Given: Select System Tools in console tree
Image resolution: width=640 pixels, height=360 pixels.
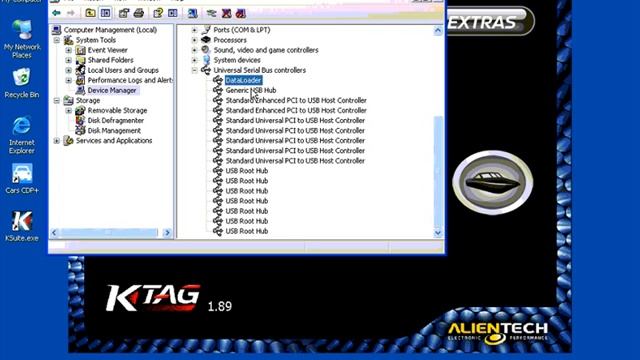Looking at the screenshot, I should pos(96,40).
